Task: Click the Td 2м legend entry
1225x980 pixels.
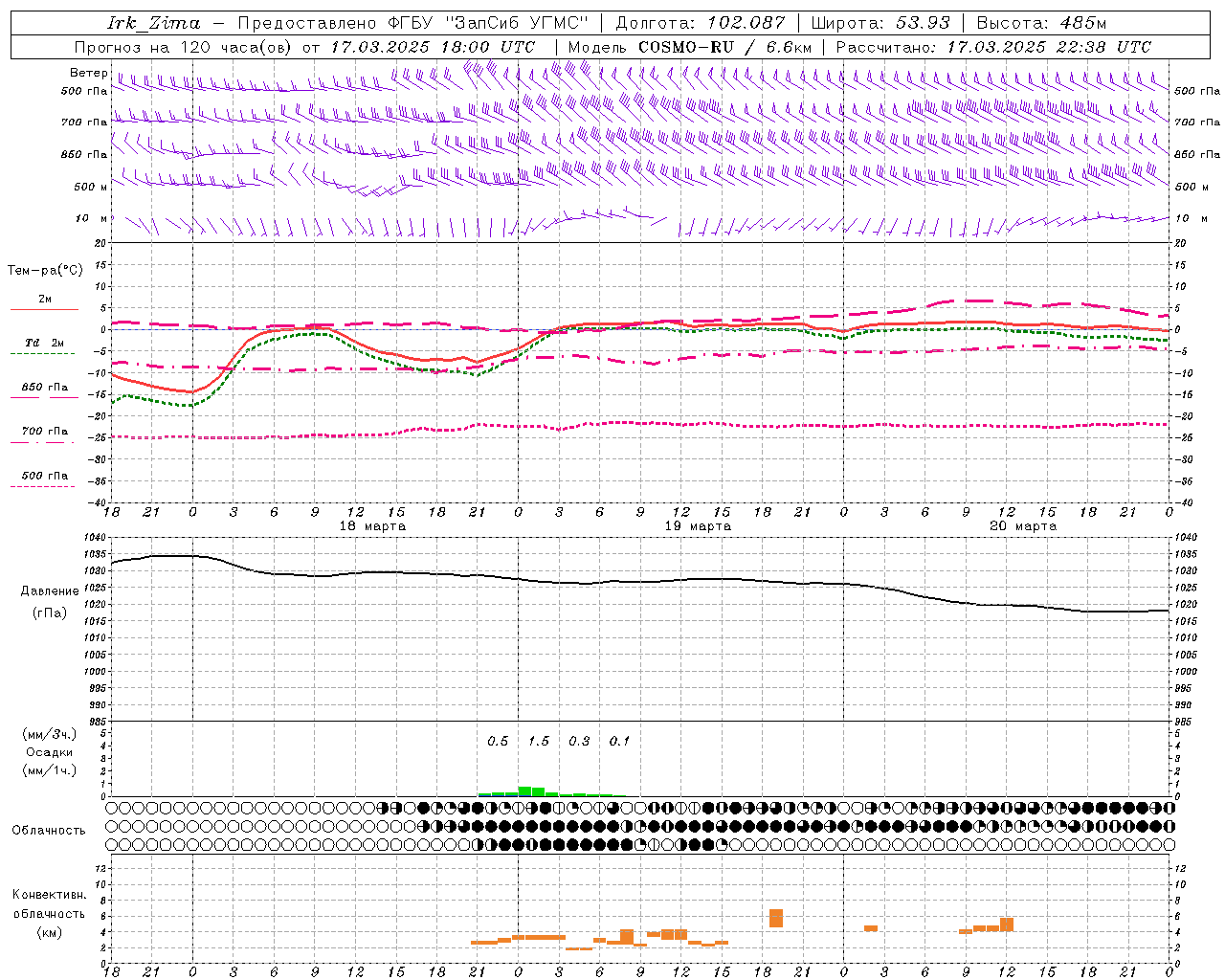Action: (x=45, y=343)
